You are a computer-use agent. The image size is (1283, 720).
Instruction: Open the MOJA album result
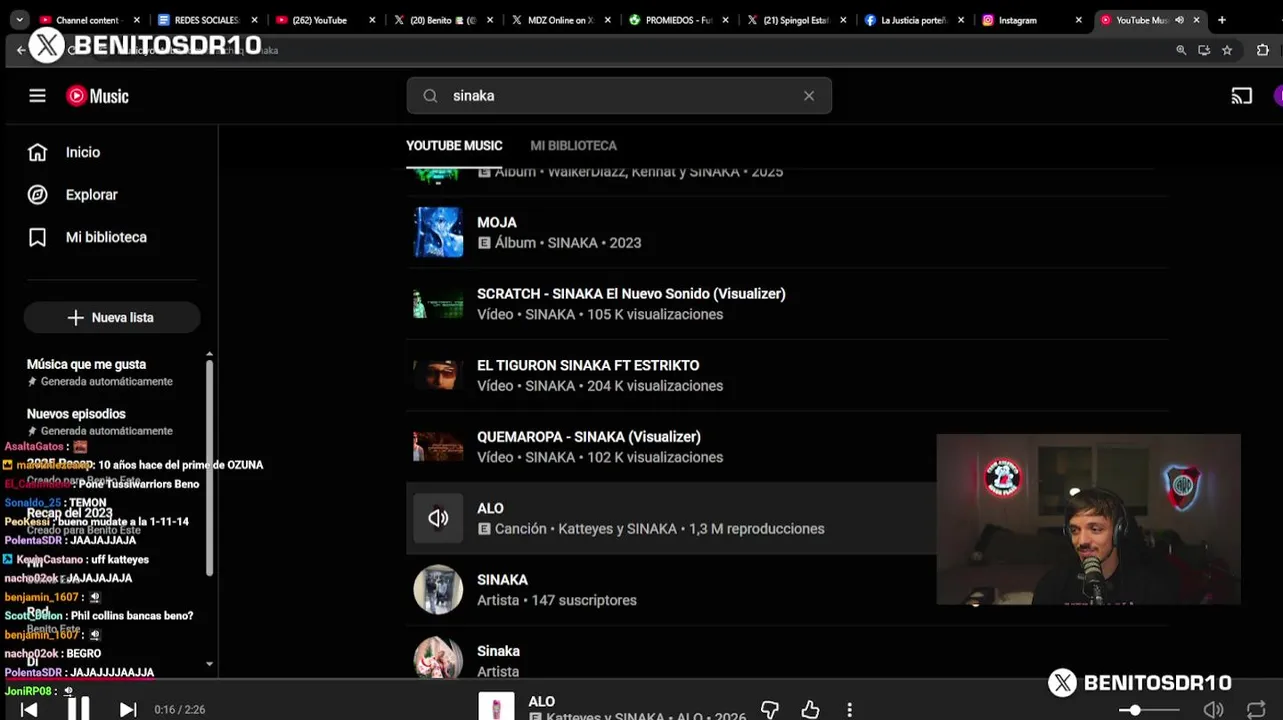787,232
